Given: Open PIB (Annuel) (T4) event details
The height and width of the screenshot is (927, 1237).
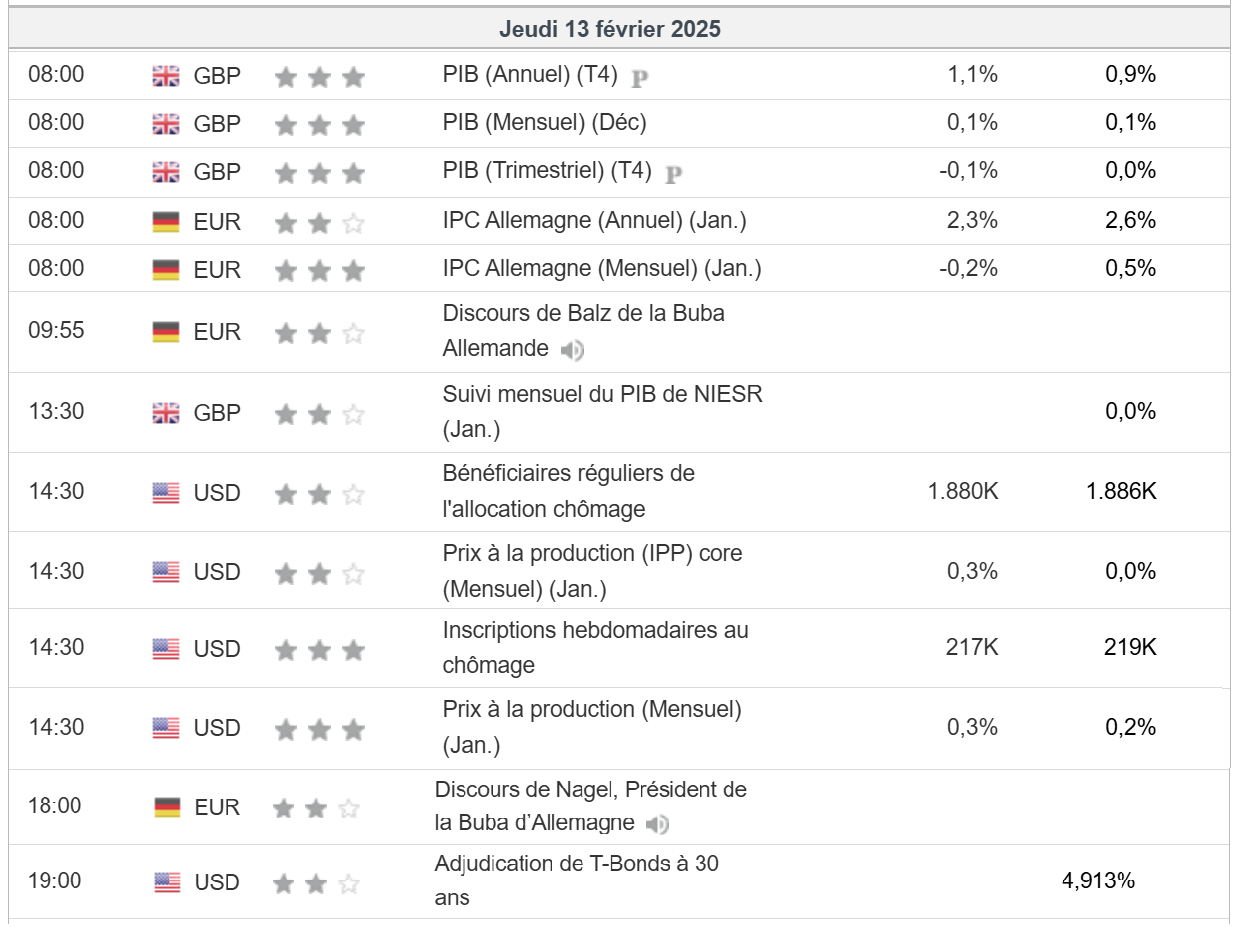Looking at the screenshot, I should (530, 75).
